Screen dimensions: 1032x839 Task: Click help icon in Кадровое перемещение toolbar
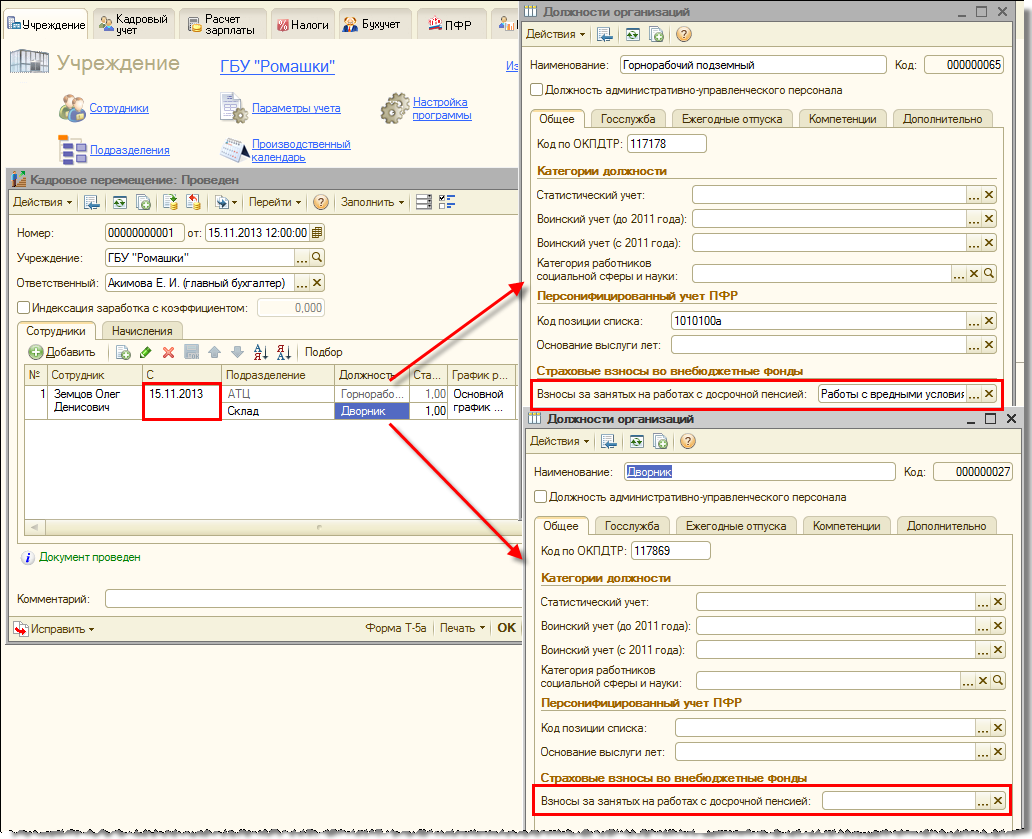click(321, 202)
